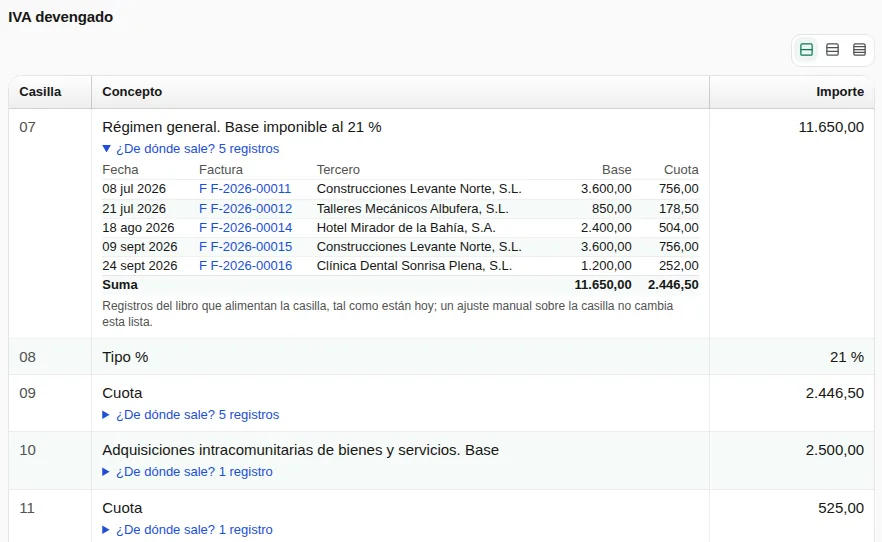Click the casilla number 09
The width and height of the screenshot is (882, 542).
28,393
